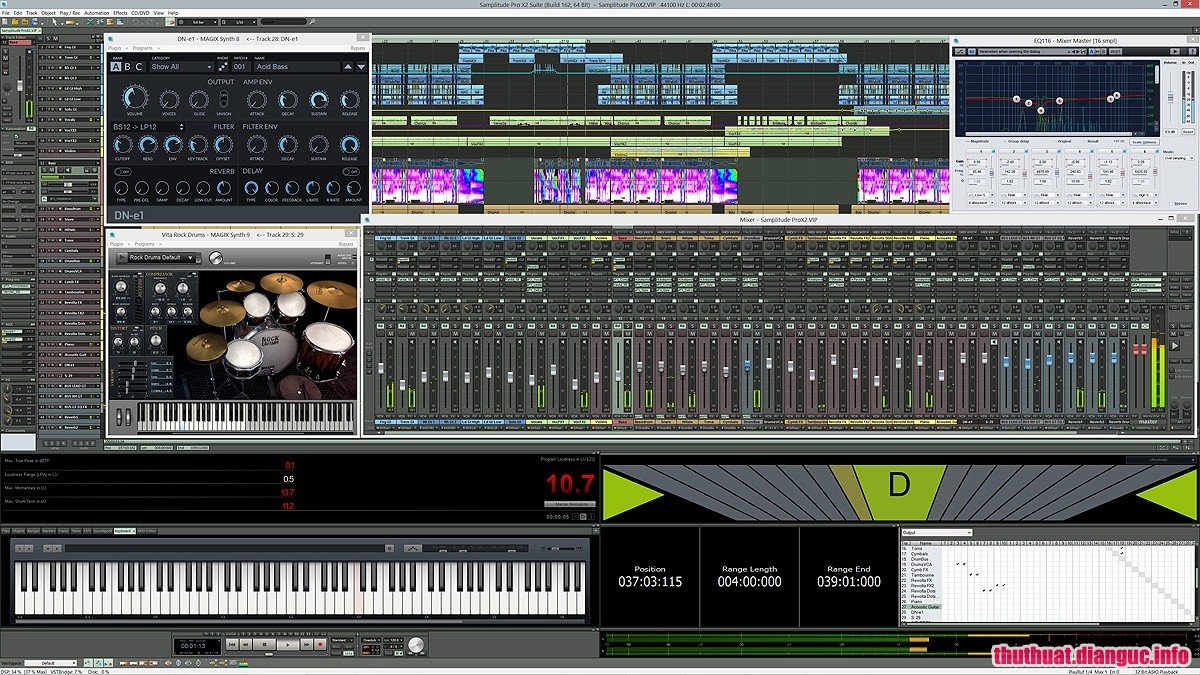1200x675 pixels.
Task: Click the save disk icon in main toolbar
Action: (34, 22)
